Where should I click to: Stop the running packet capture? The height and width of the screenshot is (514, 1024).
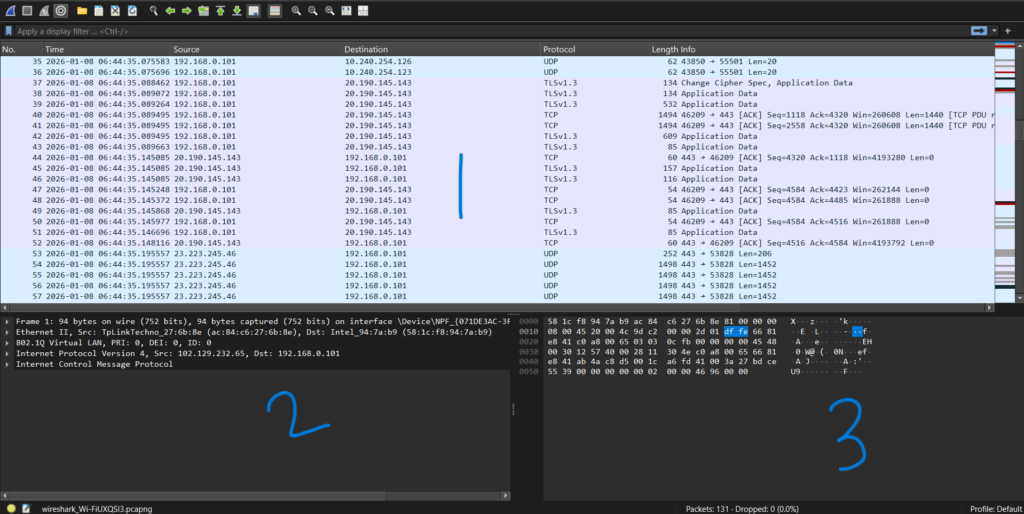click(x=27, y=11)
